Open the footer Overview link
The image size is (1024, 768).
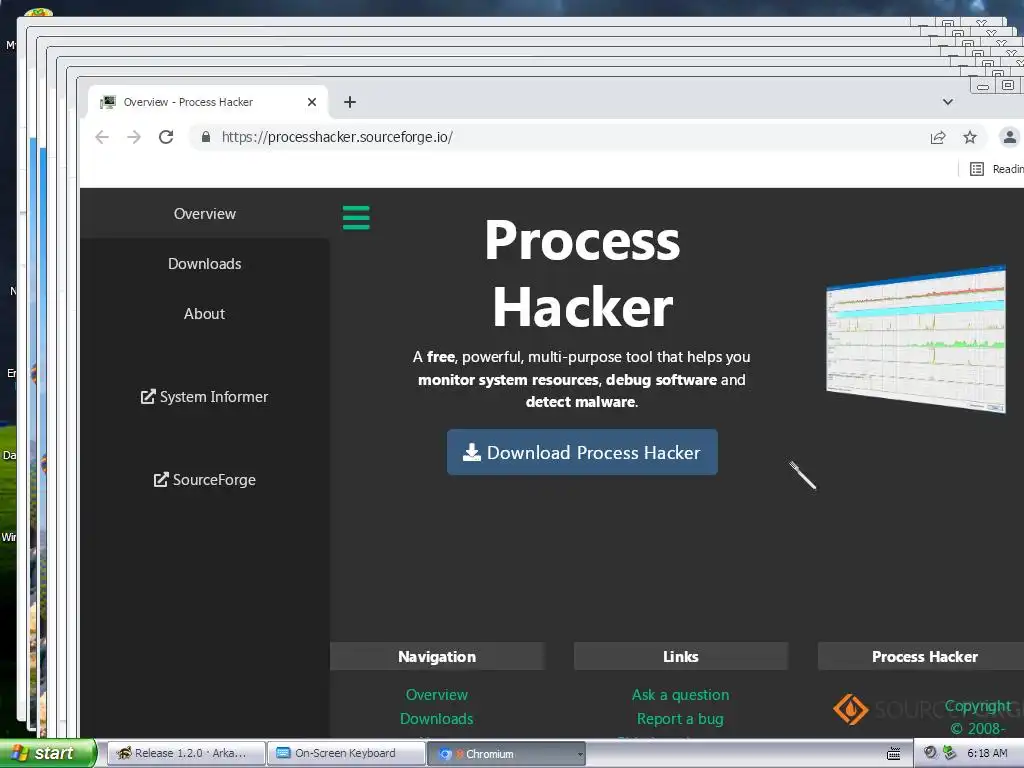click(x=437, y=695)
